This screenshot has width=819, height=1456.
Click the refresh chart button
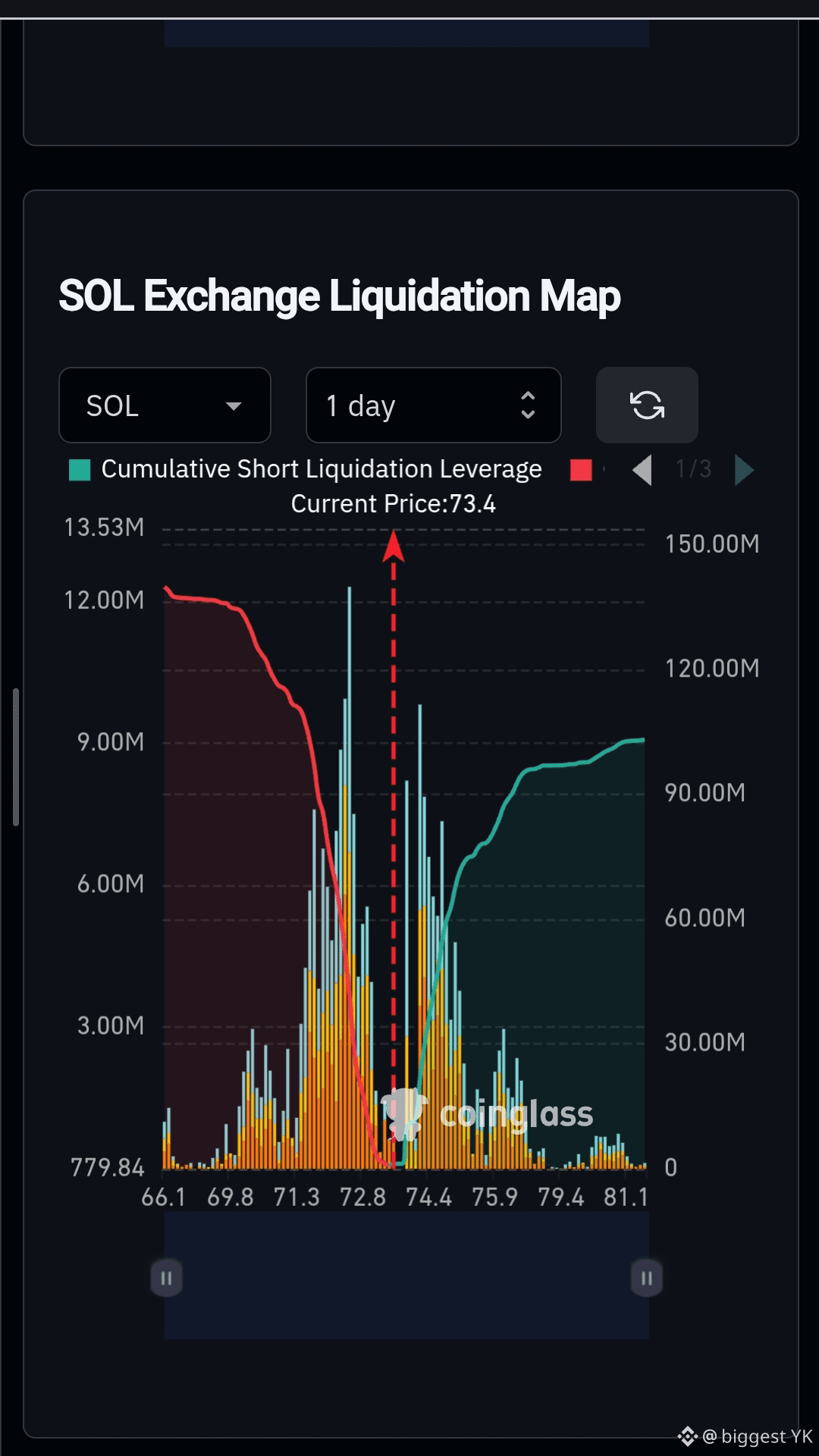click(x=647, y=405)
